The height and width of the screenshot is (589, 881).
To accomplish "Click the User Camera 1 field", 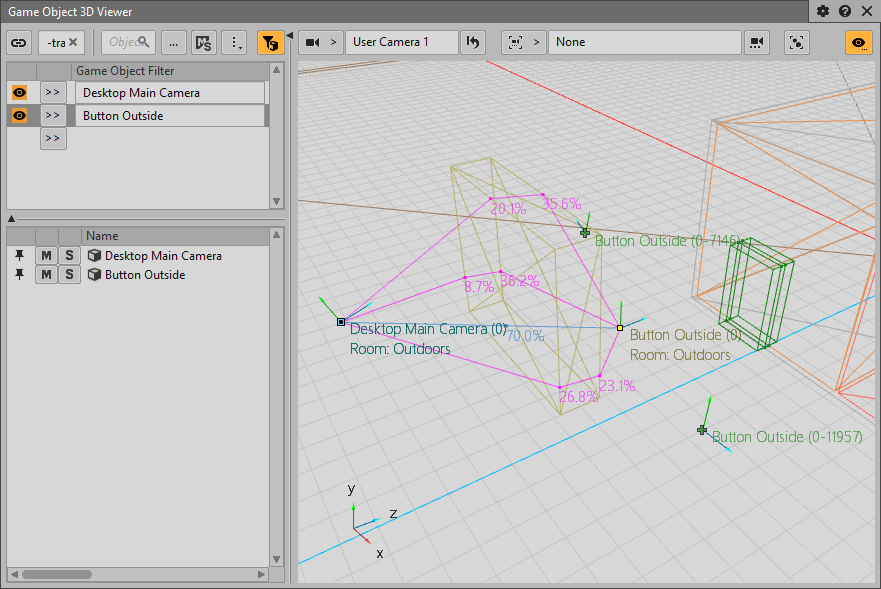I will tap(401, 42).
